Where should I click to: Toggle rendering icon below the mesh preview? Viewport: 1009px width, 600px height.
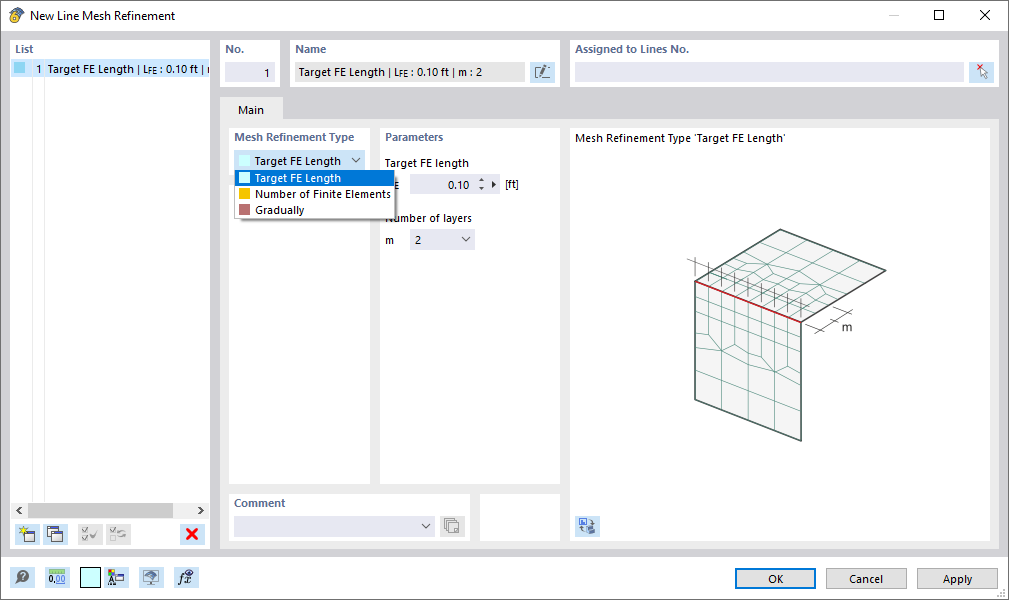pos(587,525)
